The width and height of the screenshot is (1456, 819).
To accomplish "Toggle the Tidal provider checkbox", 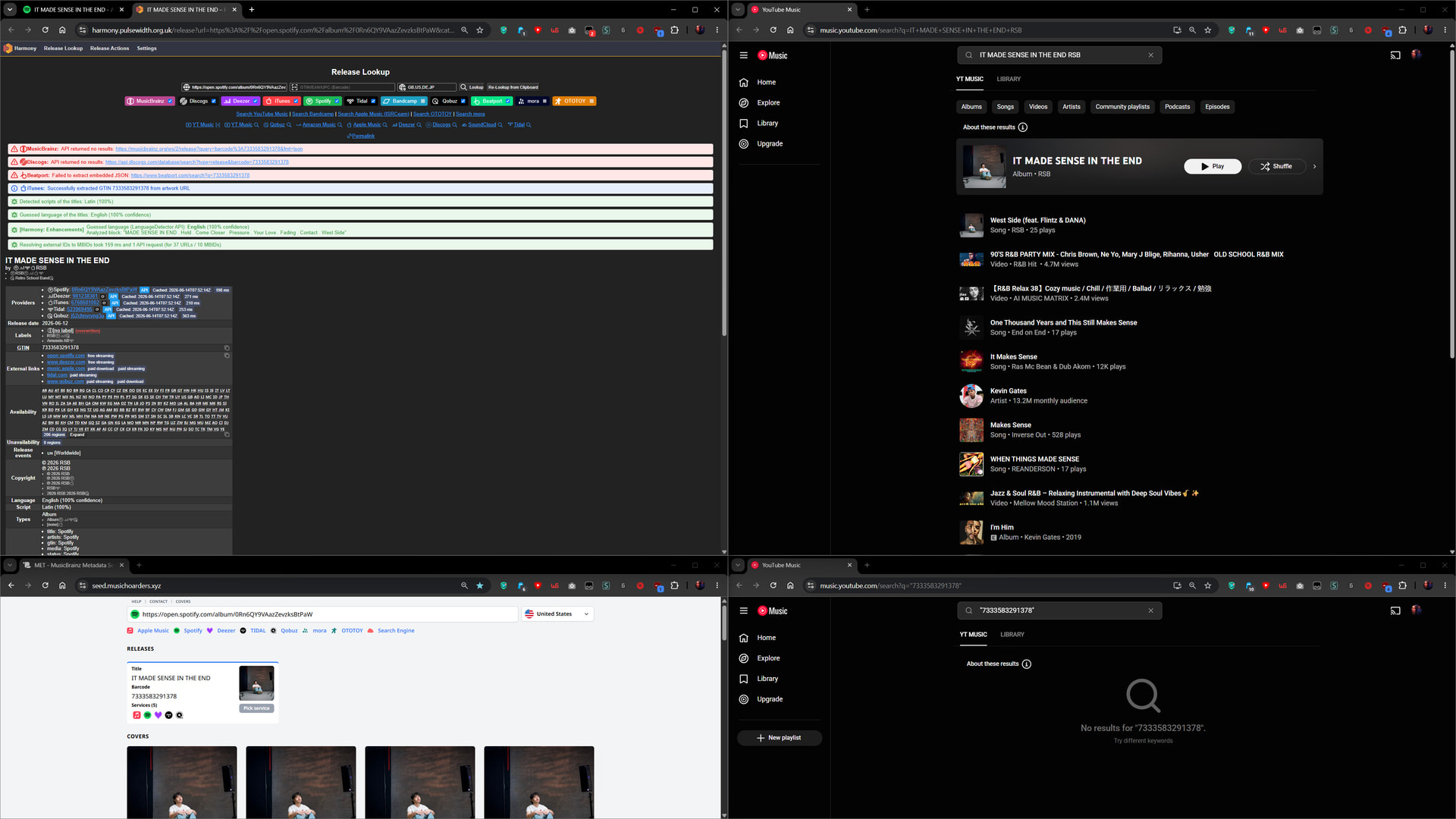I will tap(373, 101).
